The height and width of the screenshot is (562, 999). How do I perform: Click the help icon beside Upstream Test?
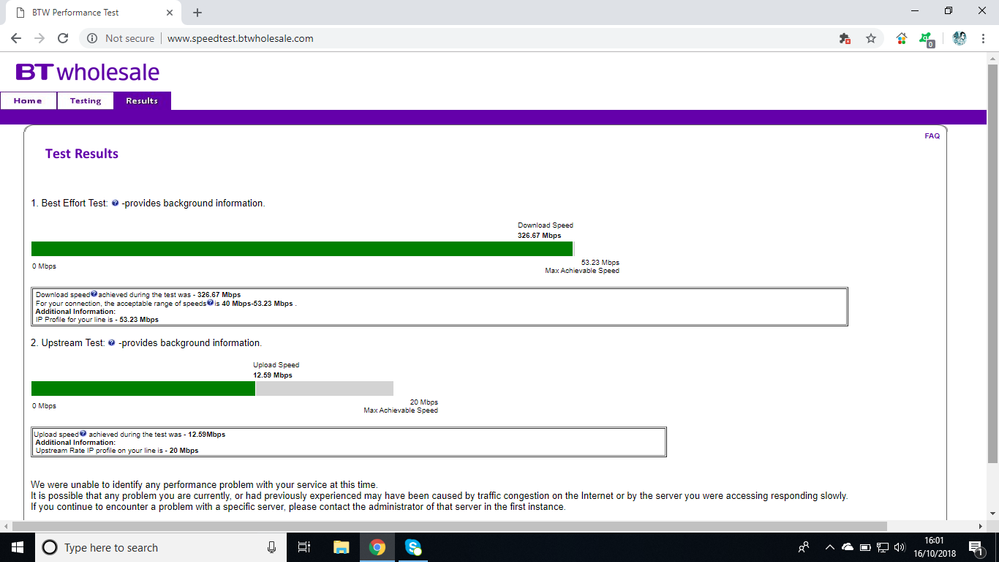[111, 344]
